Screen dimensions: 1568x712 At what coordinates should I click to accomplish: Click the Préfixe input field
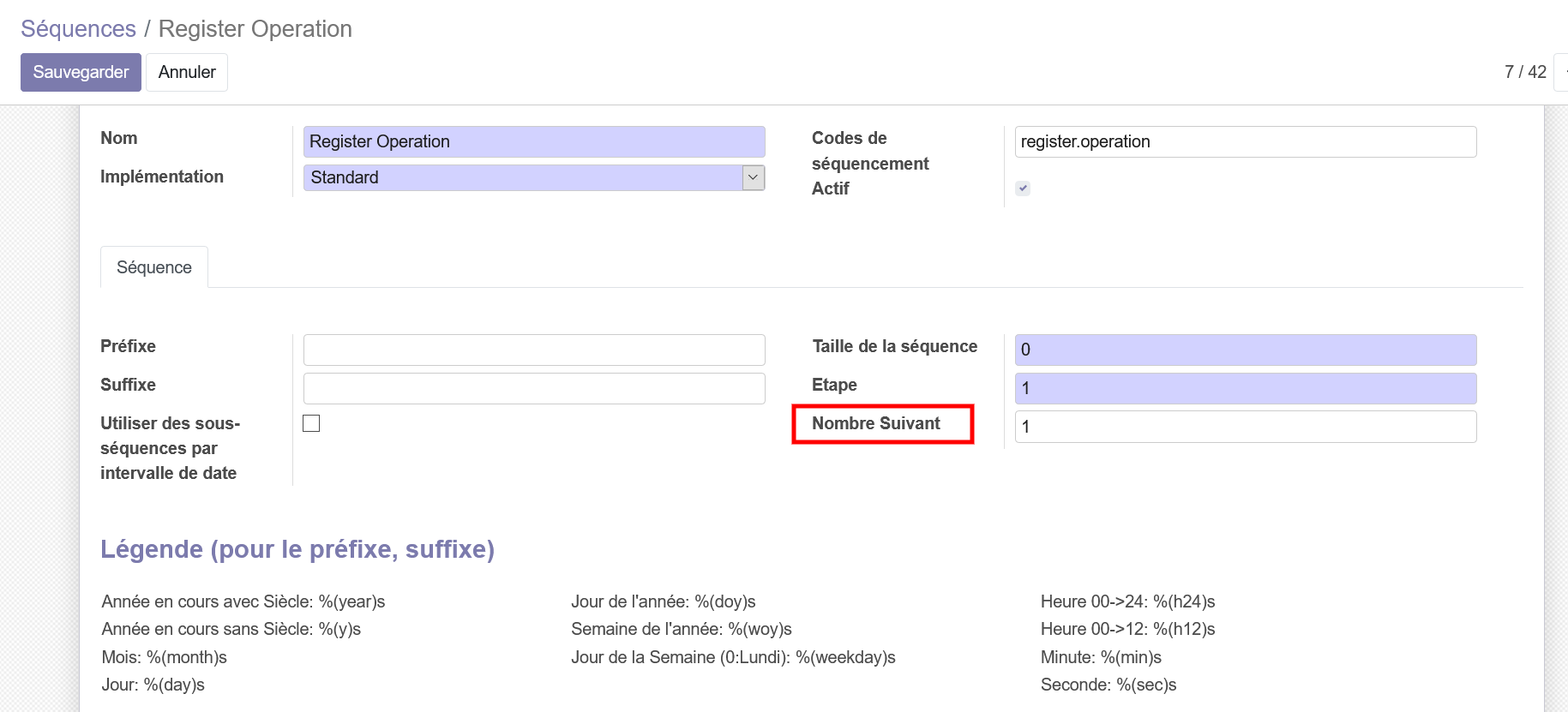pyautogui.click(x=534, y=350)
